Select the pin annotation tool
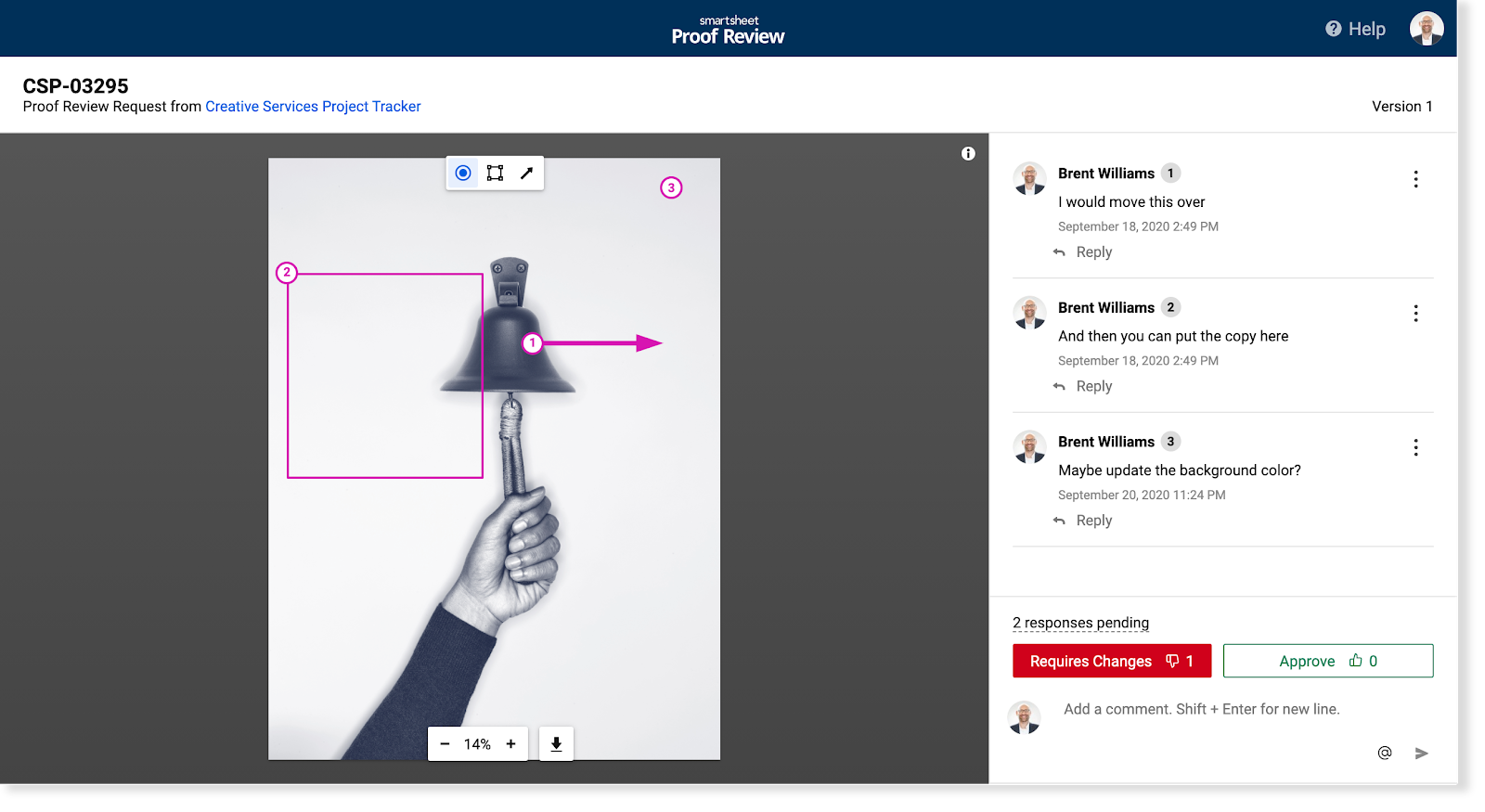Screen dimensions: 1485x812 [x=463, y=173]
